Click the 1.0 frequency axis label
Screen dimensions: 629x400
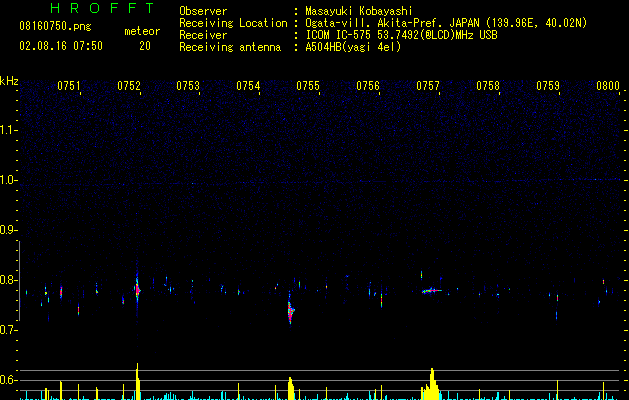(x=8, y=180)
